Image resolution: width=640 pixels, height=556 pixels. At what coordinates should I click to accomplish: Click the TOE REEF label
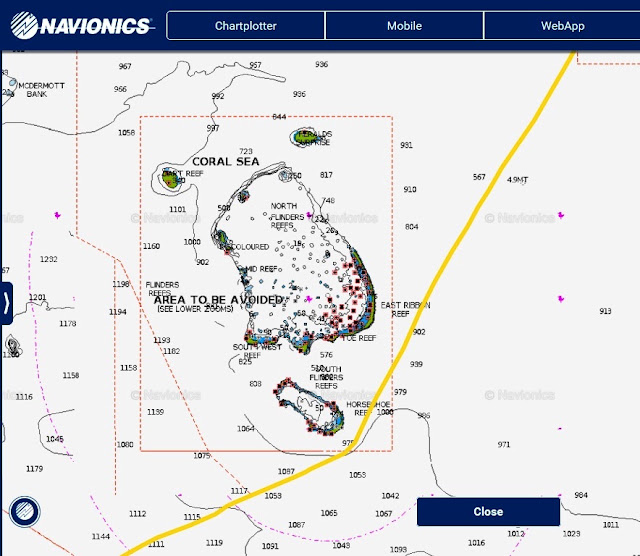359,338
